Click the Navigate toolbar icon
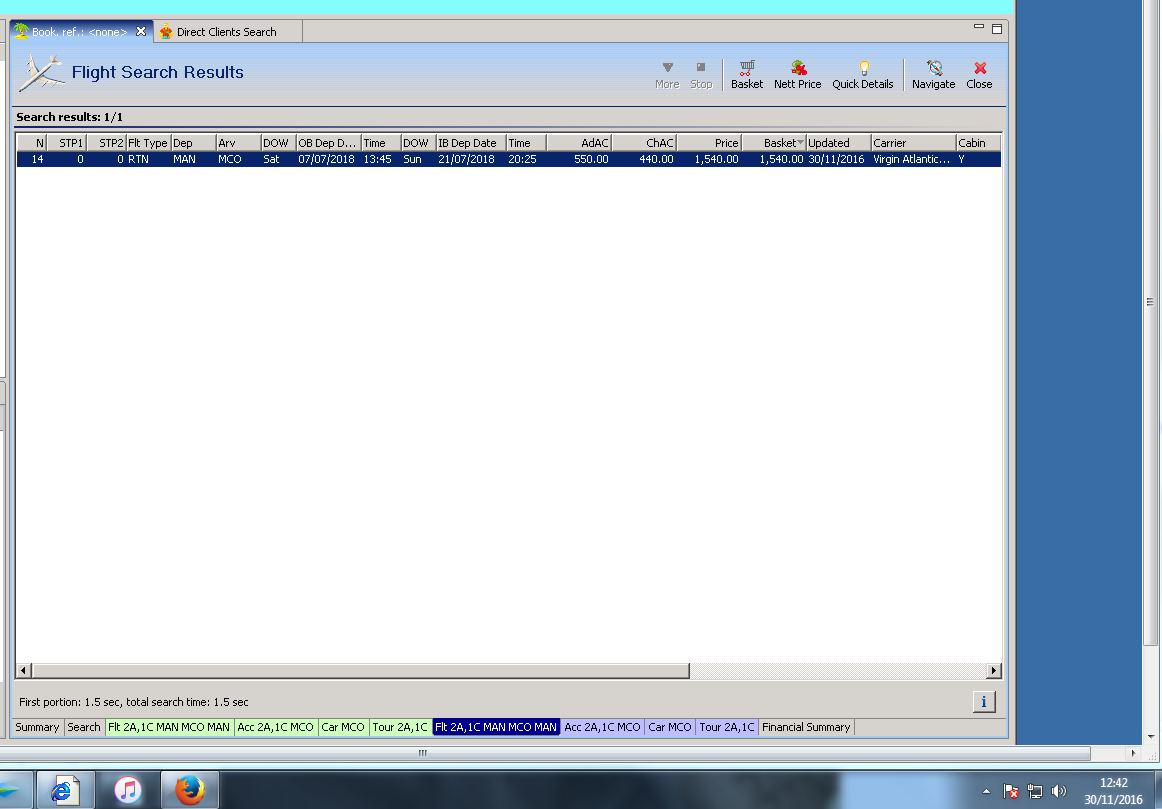The height and width of the screenshot is (809, 1162). [934, 75]
